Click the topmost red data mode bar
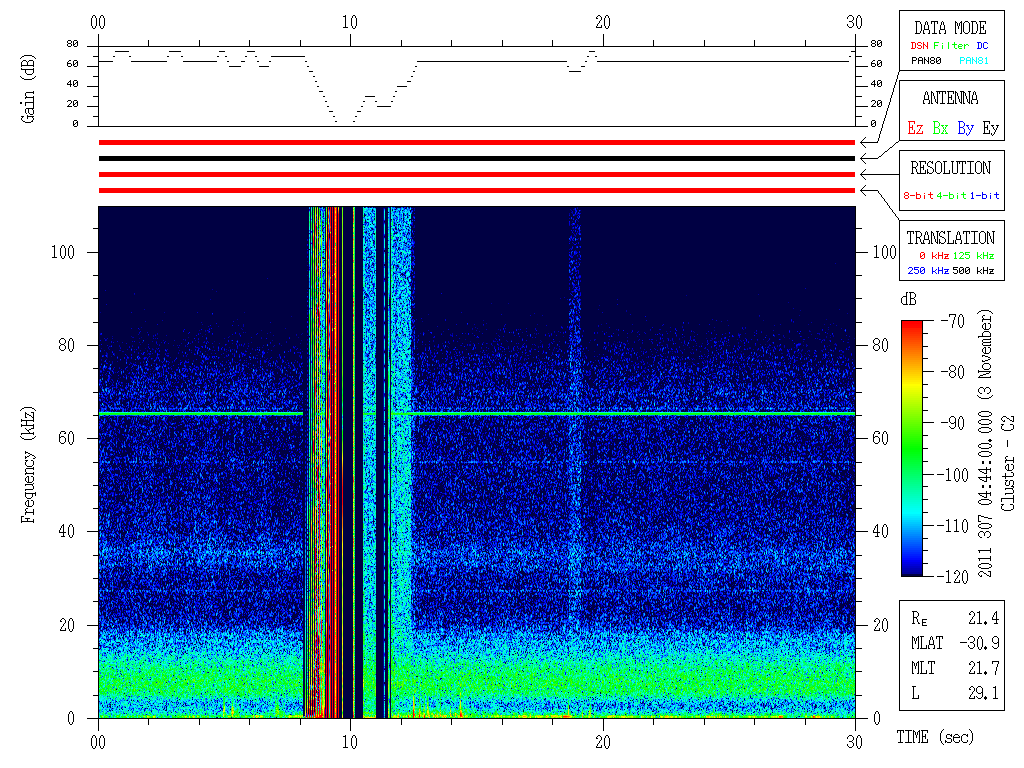 coord(477,142)
